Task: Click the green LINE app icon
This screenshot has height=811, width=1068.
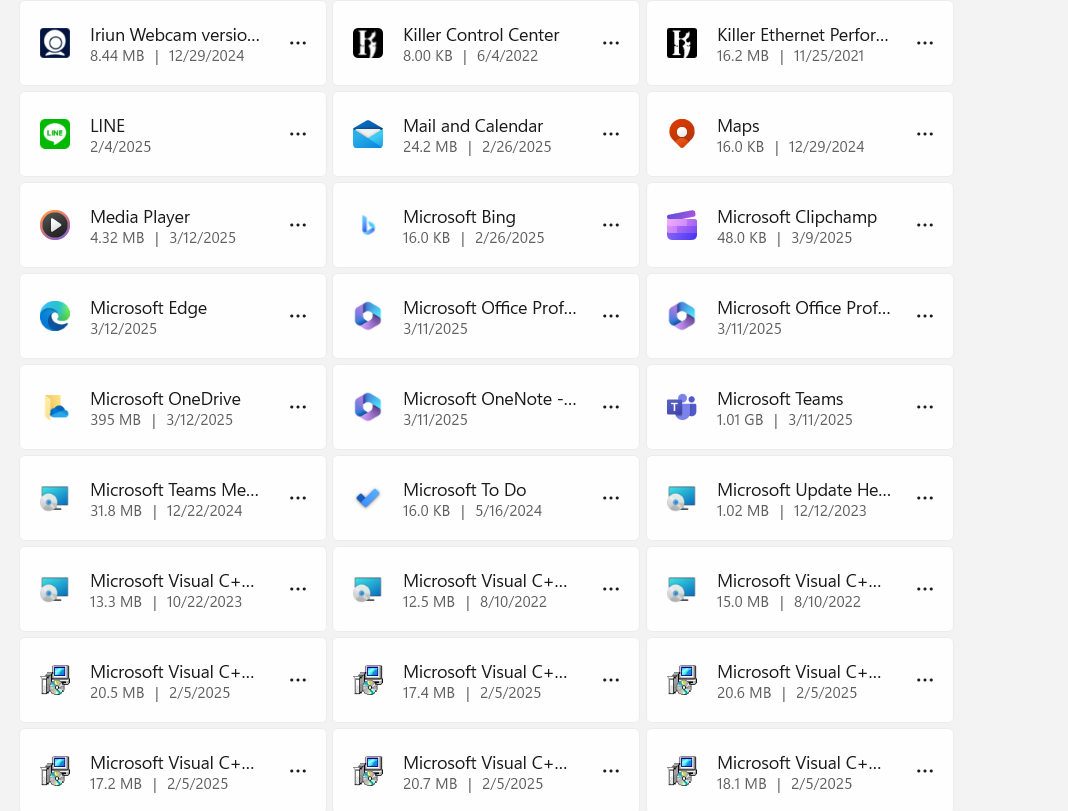Action: point(55,134)
